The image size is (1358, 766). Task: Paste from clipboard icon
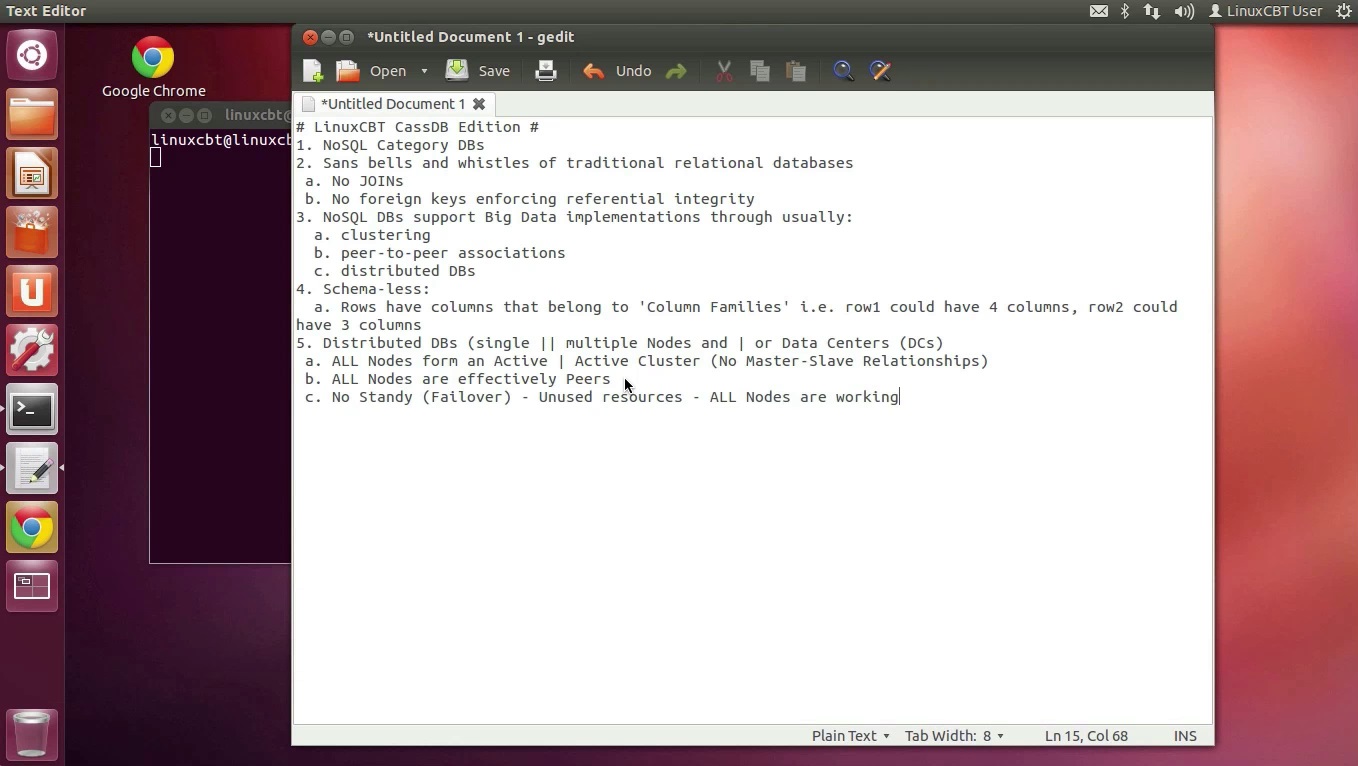click(x=796, y=71)
